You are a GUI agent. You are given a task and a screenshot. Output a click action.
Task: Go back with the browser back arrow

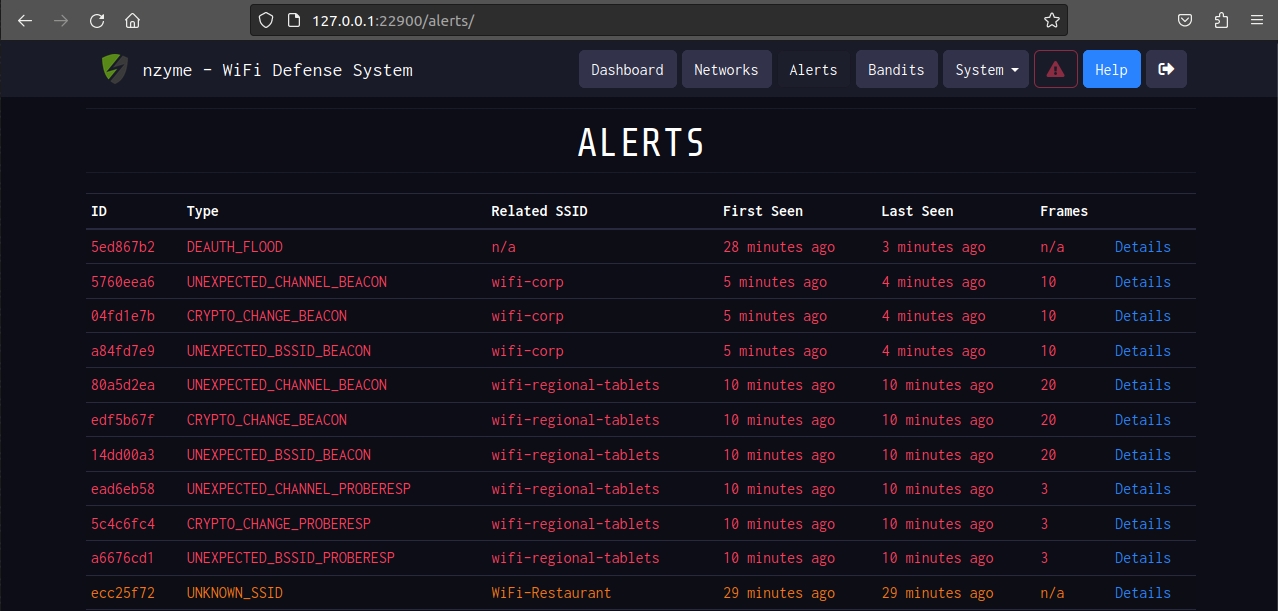(x=26, y=20)
